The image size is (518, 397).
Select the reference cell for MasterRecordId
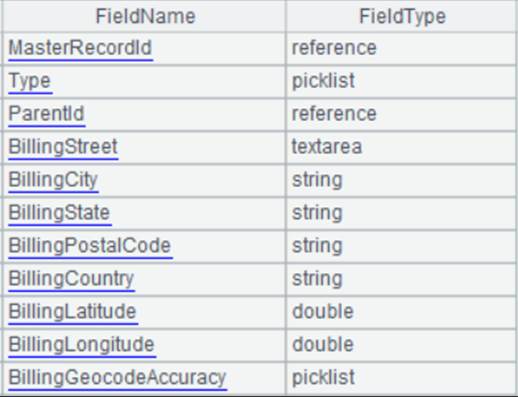coord(401,48)
